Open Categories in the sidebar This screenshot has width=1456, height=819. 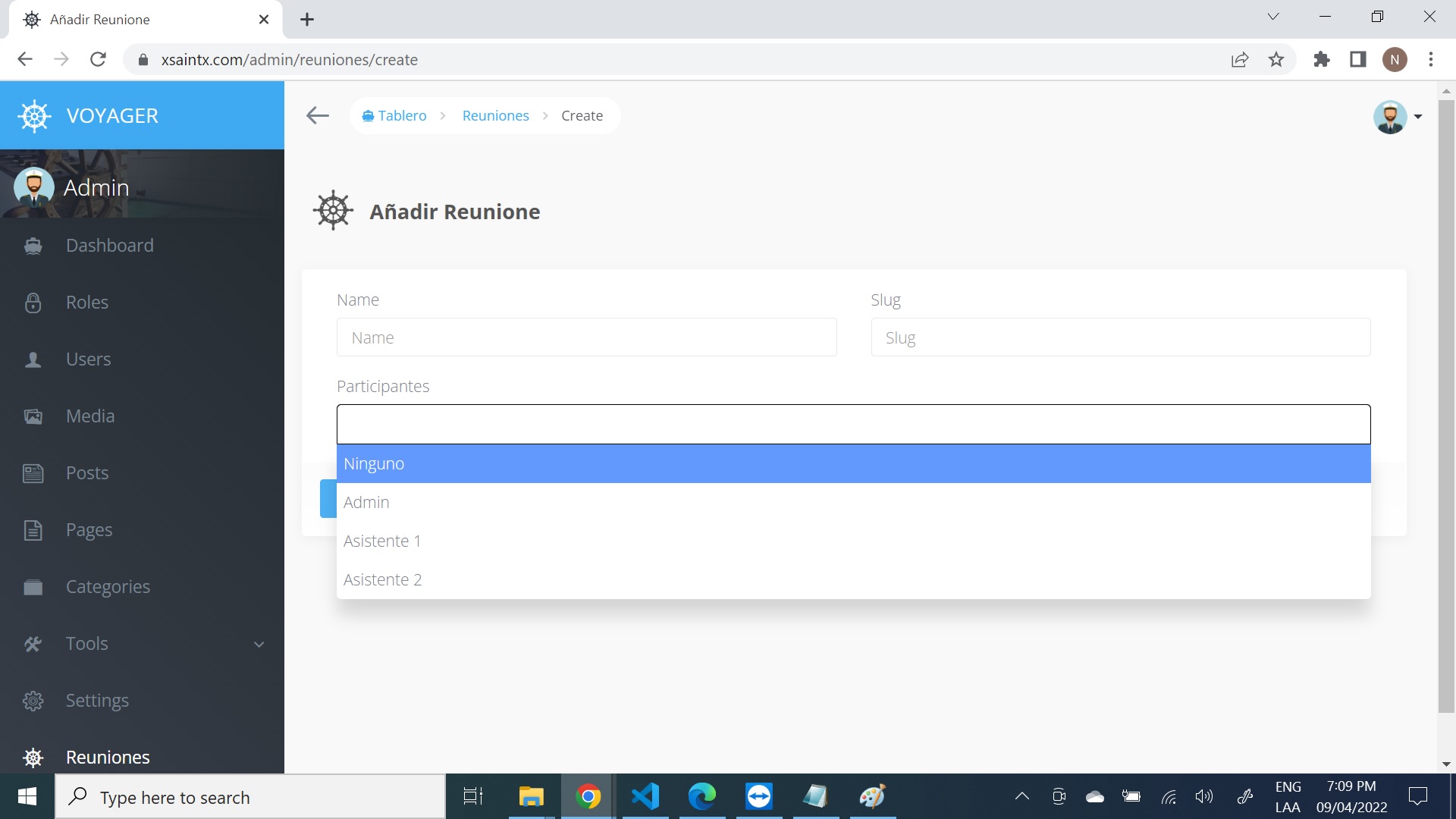108,586
